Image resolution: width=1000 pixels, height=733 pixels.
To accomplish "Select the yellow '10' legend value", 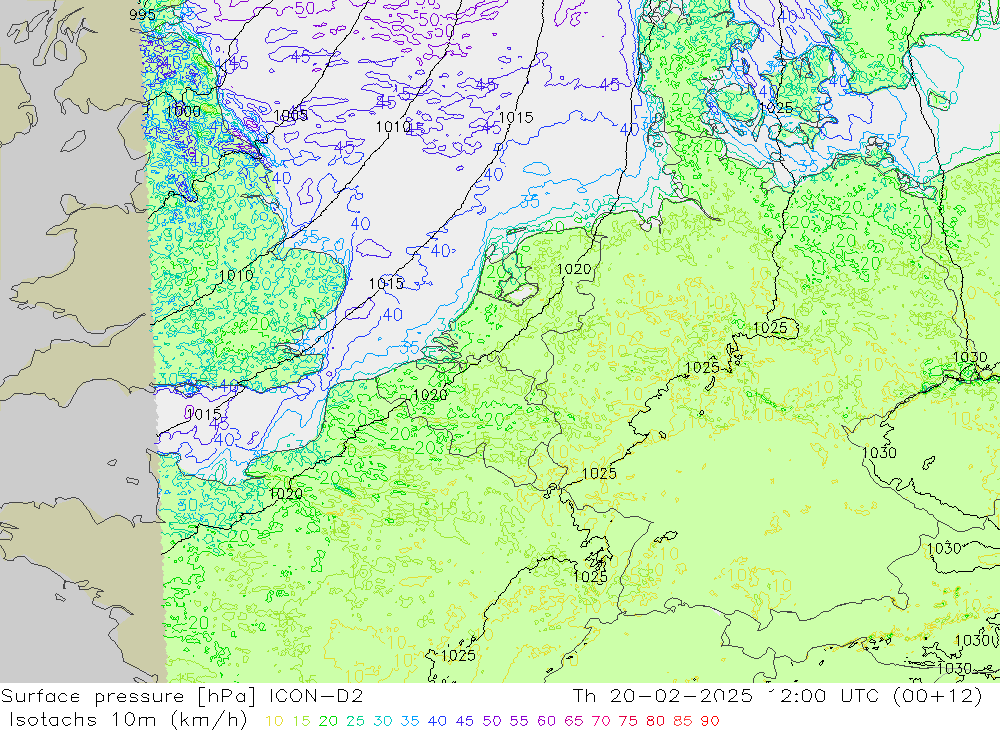I will tap(274, 722).
